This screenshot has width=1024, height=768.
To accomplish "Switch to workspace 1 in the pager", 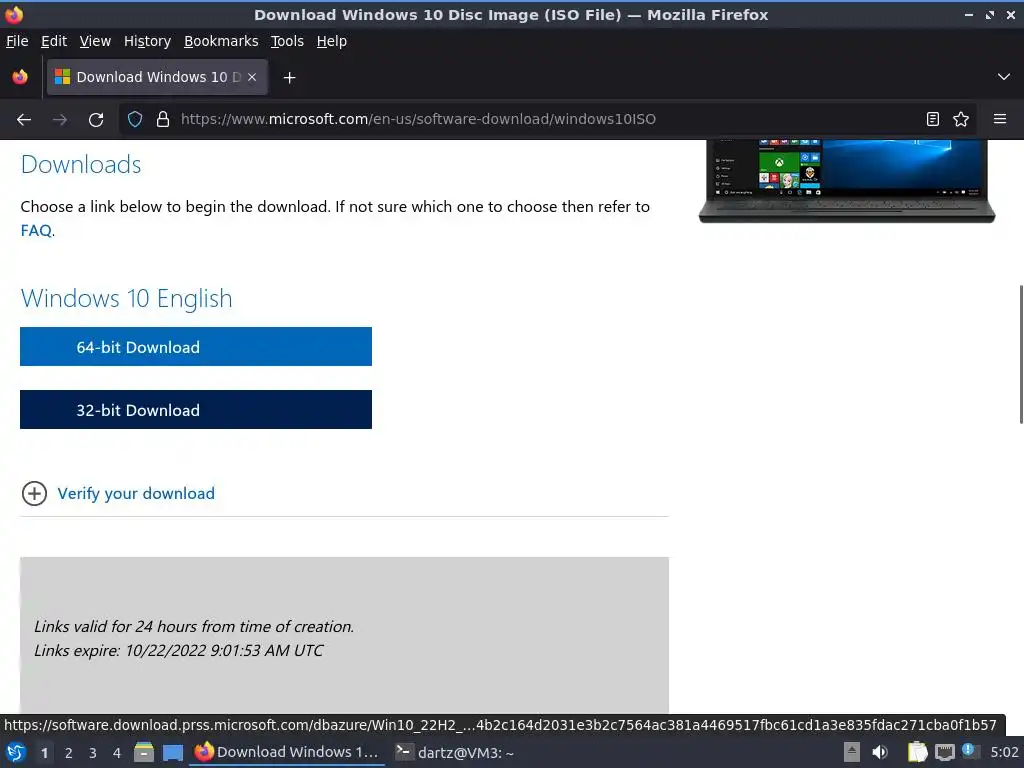I will (x=44, y=753).
